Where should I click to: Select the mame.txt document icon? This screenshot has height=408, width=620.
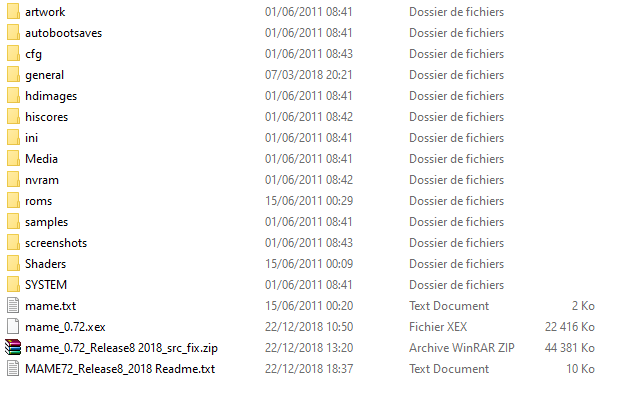(x=13, y=306)
